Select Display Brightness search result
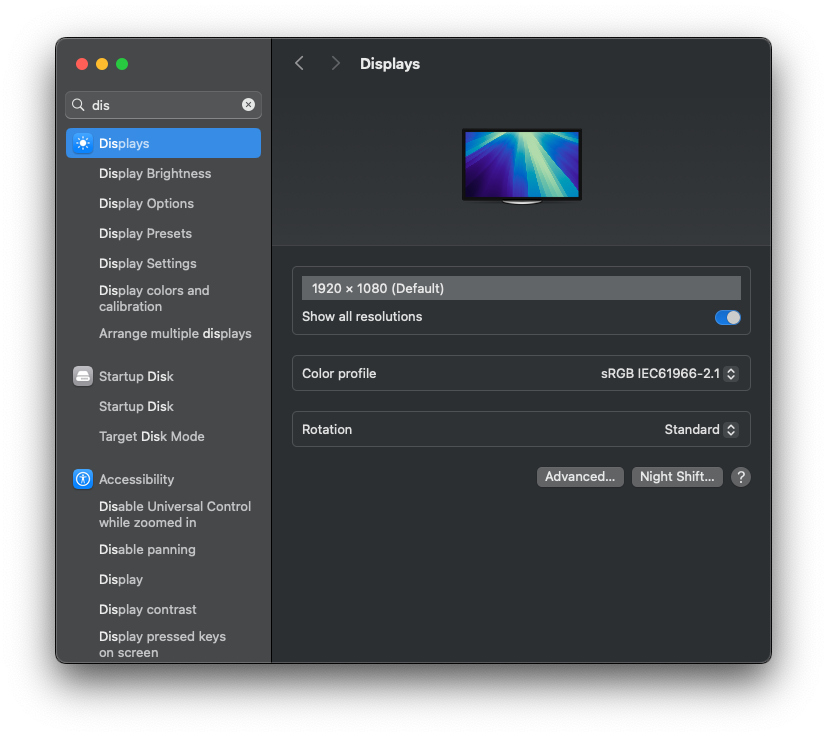827x737 pixels. (x=155, y=174)
